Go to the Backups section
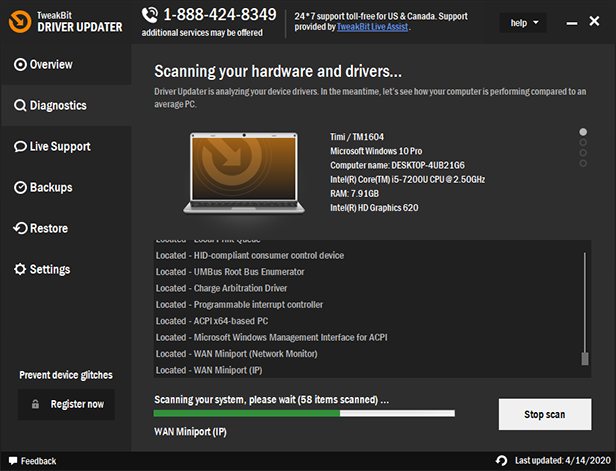This screenshot has height=471, width=616. (x=66, y=187)
